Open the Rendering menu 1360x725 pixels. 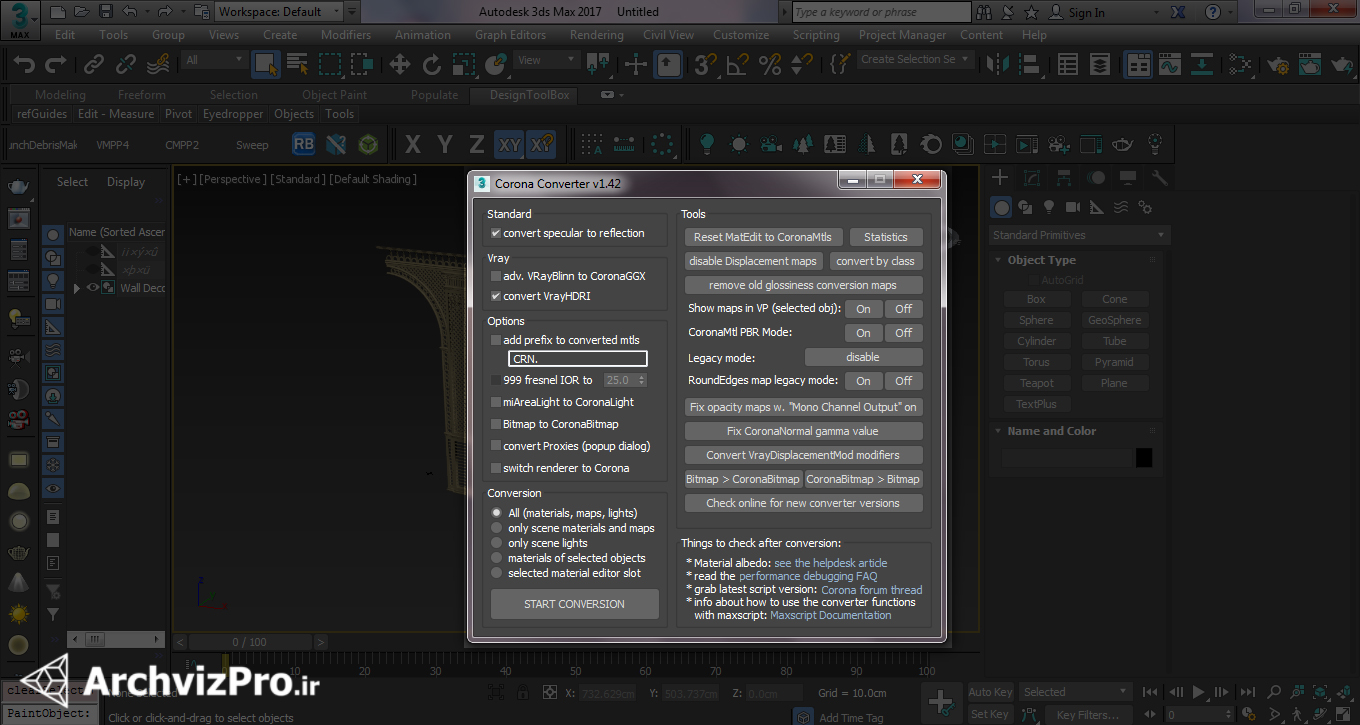tap(597, 34)
